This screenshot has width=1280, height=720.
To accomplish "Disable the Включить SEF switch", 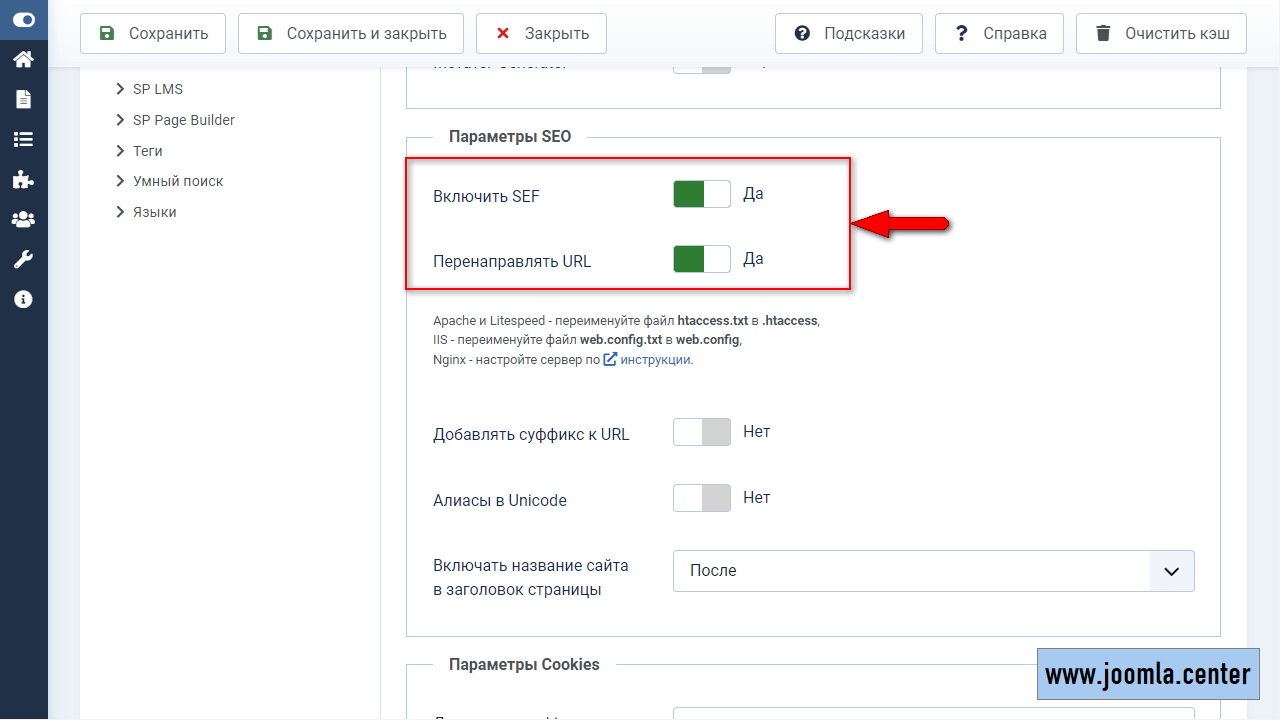I will (x=701, y=194).
